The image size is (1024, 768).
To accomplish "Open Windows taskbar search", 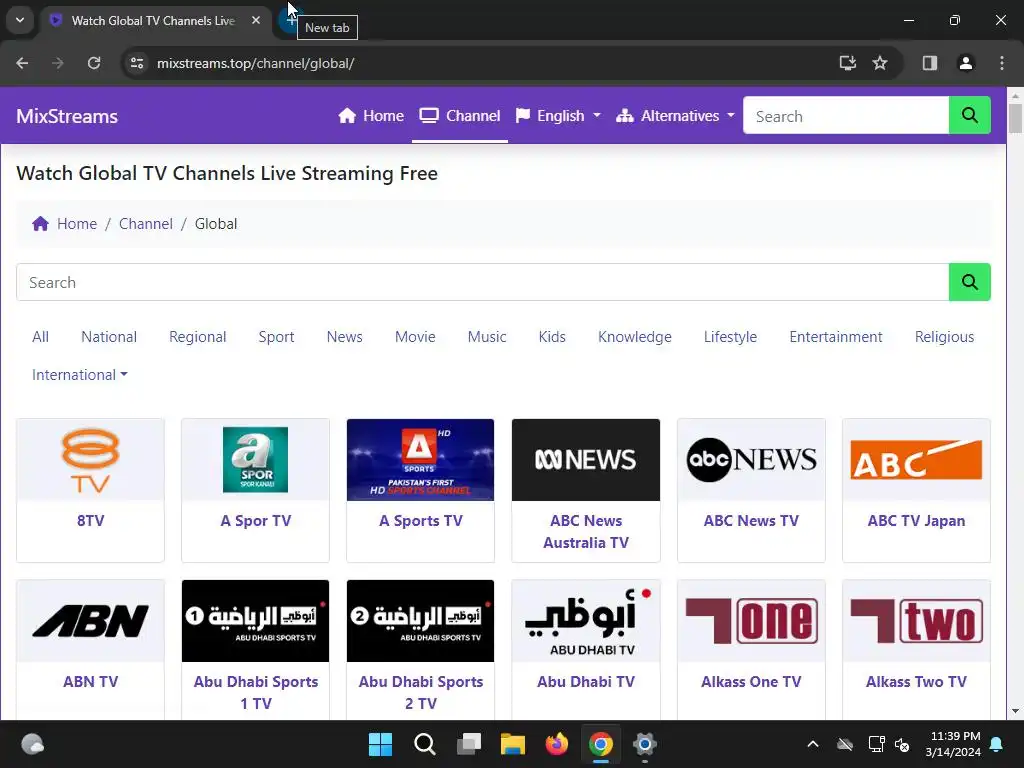I will [425, 744].
